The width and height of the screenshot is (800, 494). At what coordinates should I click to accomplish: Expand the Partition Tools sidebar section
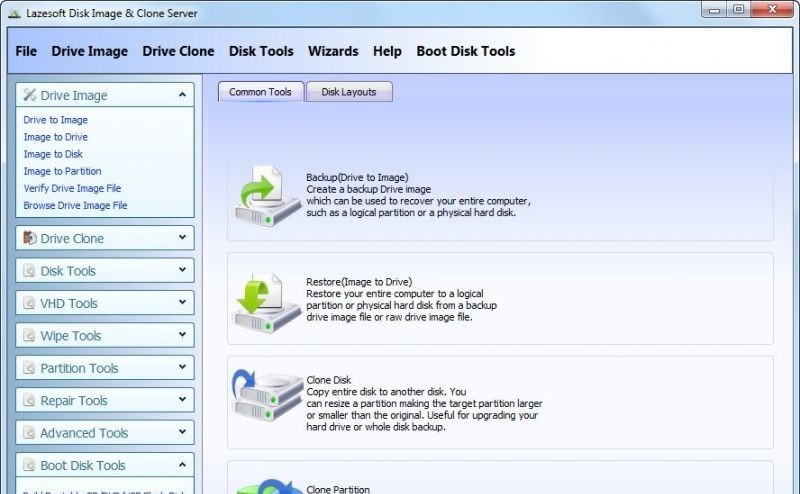coord(182,367)
